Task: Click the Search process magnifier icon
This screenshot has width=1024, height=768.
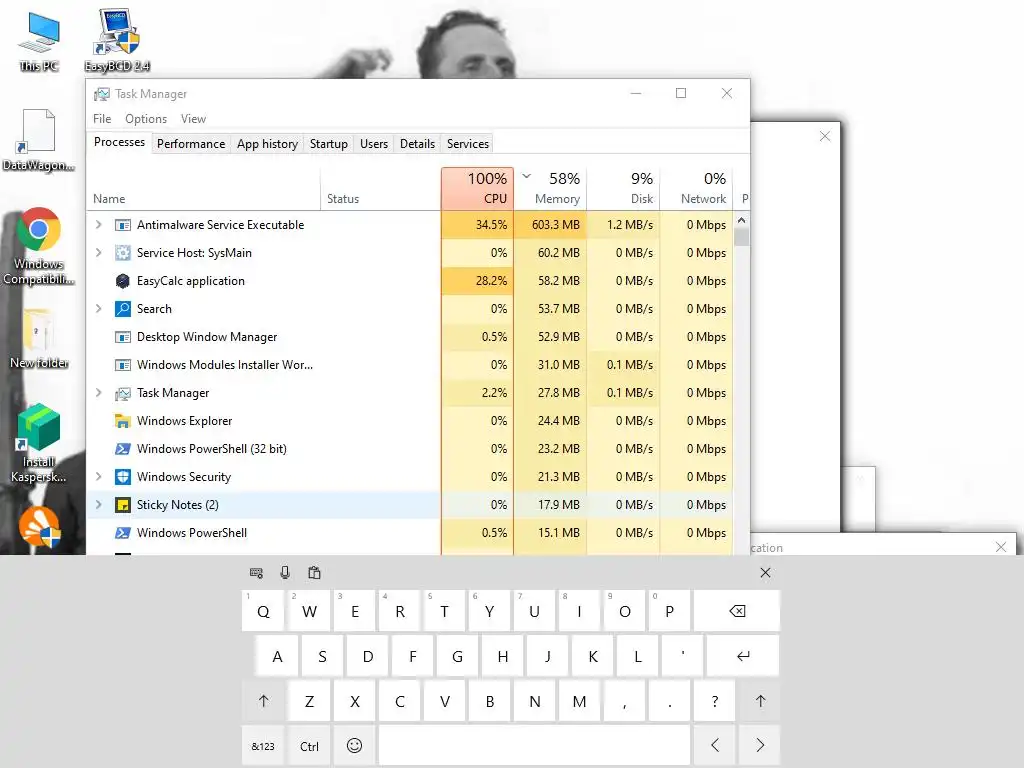Action: [122, 309]
